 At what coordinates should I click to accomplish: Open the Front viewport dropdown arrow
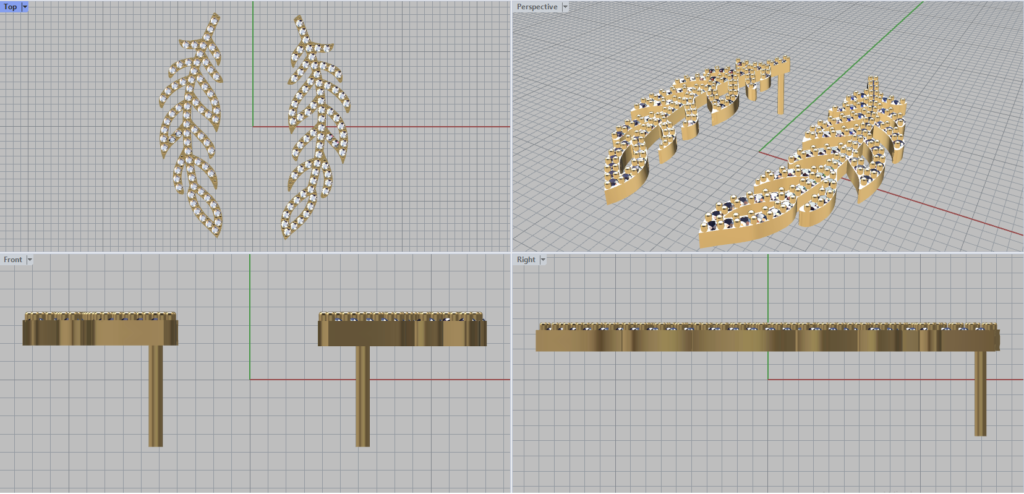point(30,260)
